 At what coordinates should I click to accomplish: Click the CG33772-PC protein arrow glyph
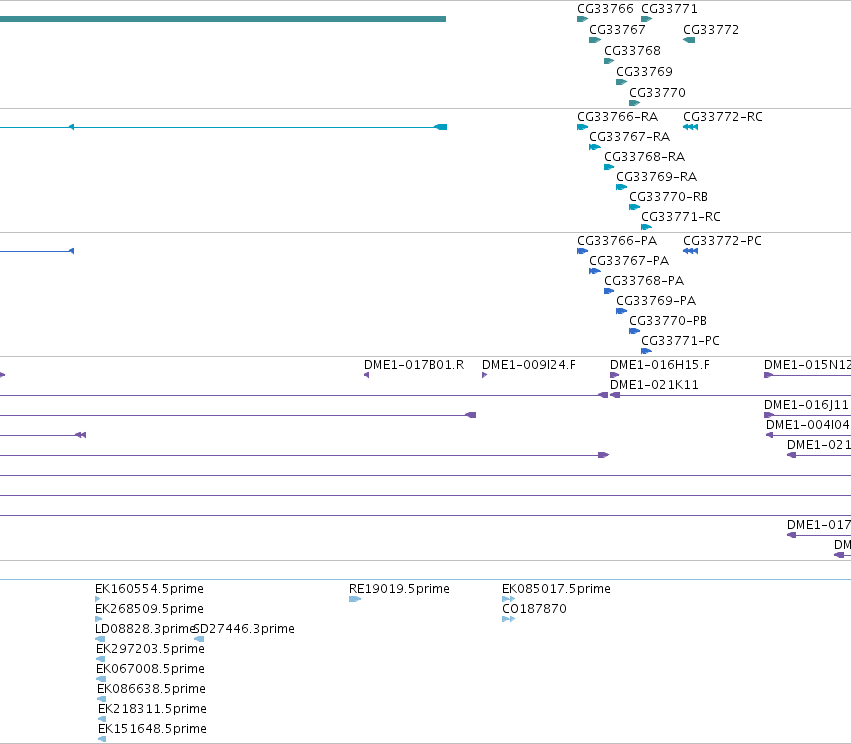690,251
